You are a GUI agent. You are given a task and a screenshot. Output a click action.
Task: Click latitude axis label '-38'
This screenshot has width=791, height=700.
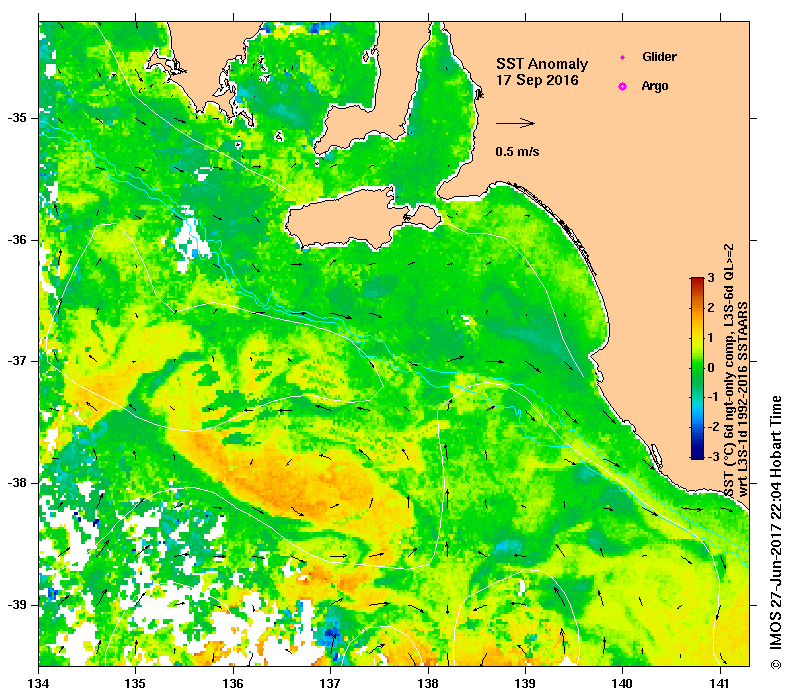coord(17,483)
